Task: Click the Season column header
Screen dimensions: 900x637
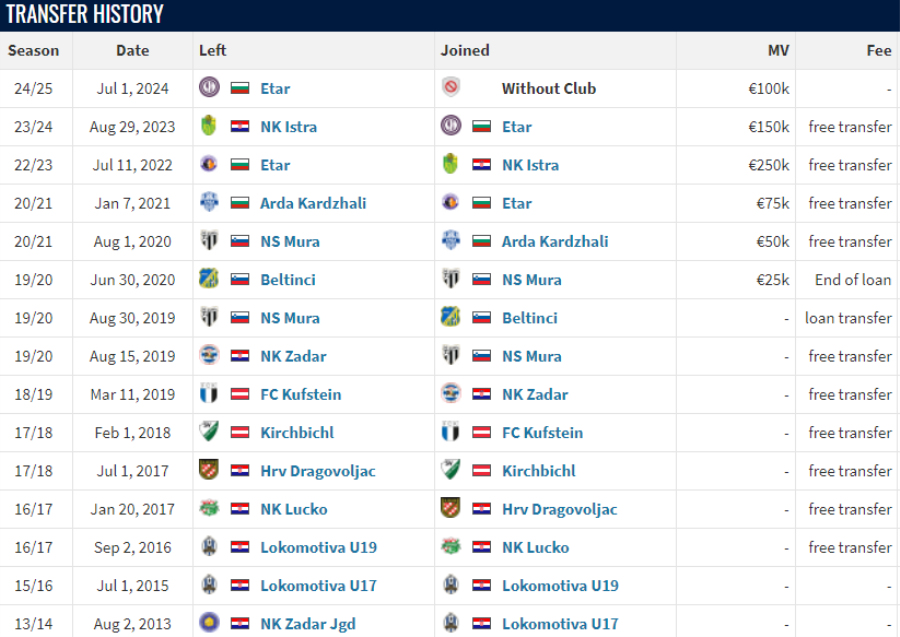Action: click(33, 51)
